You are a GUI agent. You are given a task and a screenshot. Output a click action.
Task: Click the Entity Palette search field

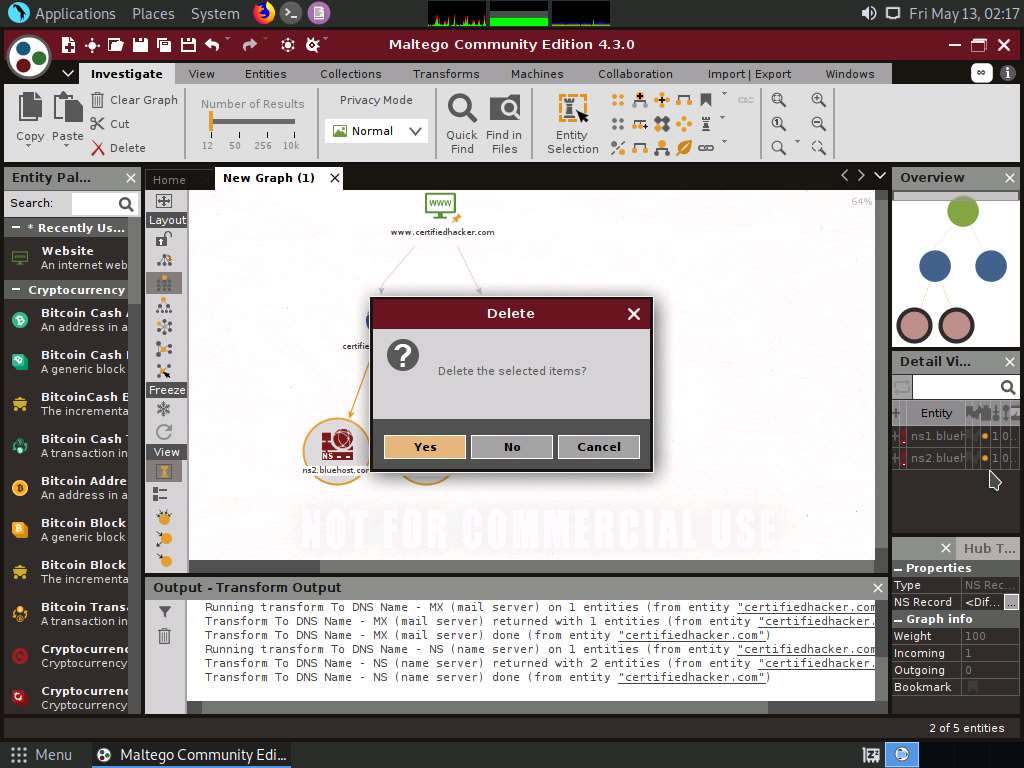pyautogui.click(x=94, y=204)
